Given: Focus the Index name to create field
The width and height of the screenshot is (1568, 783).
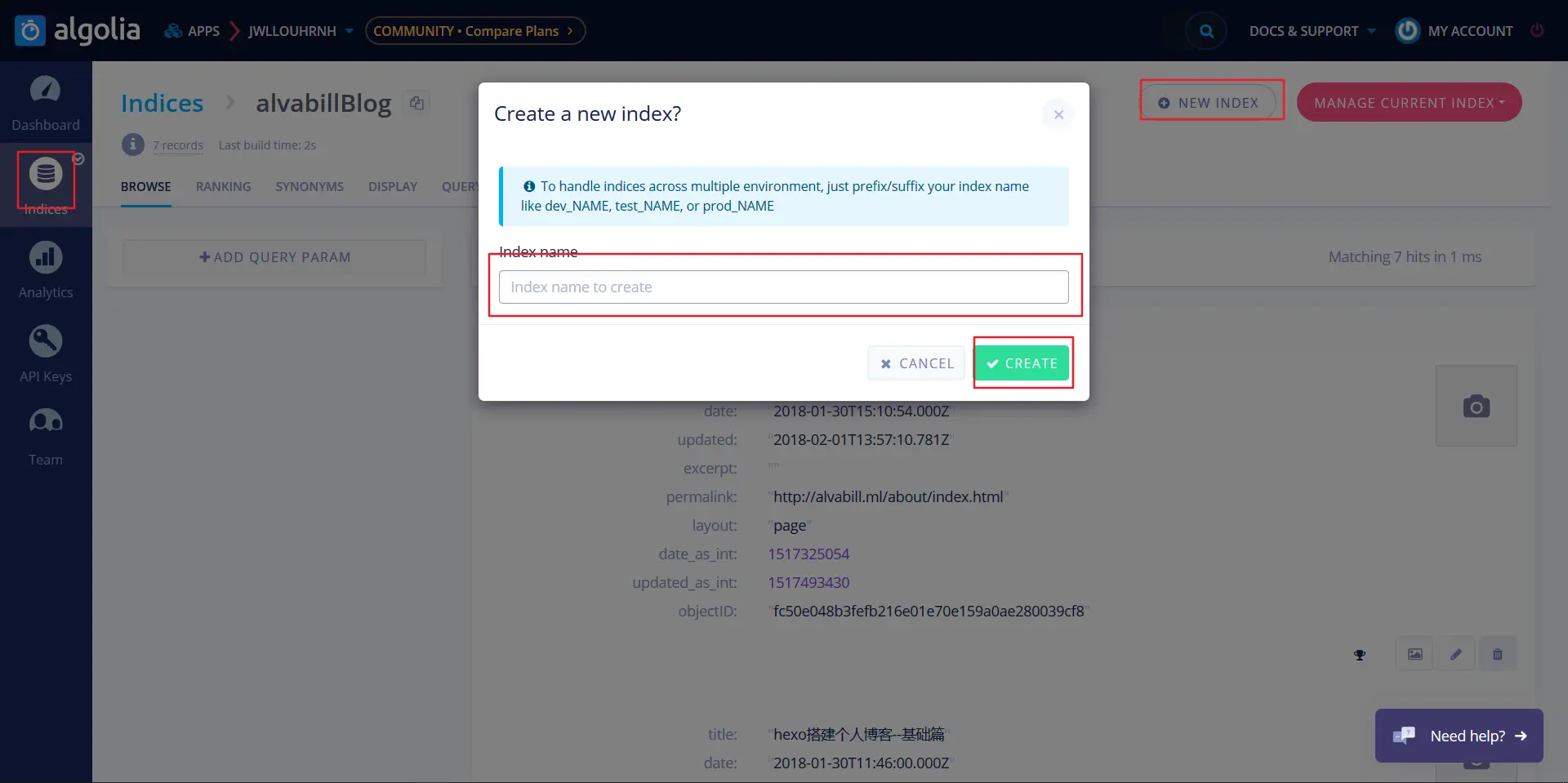Looking at the screenshot, I should pyautogui.click(x=783, y=287).
